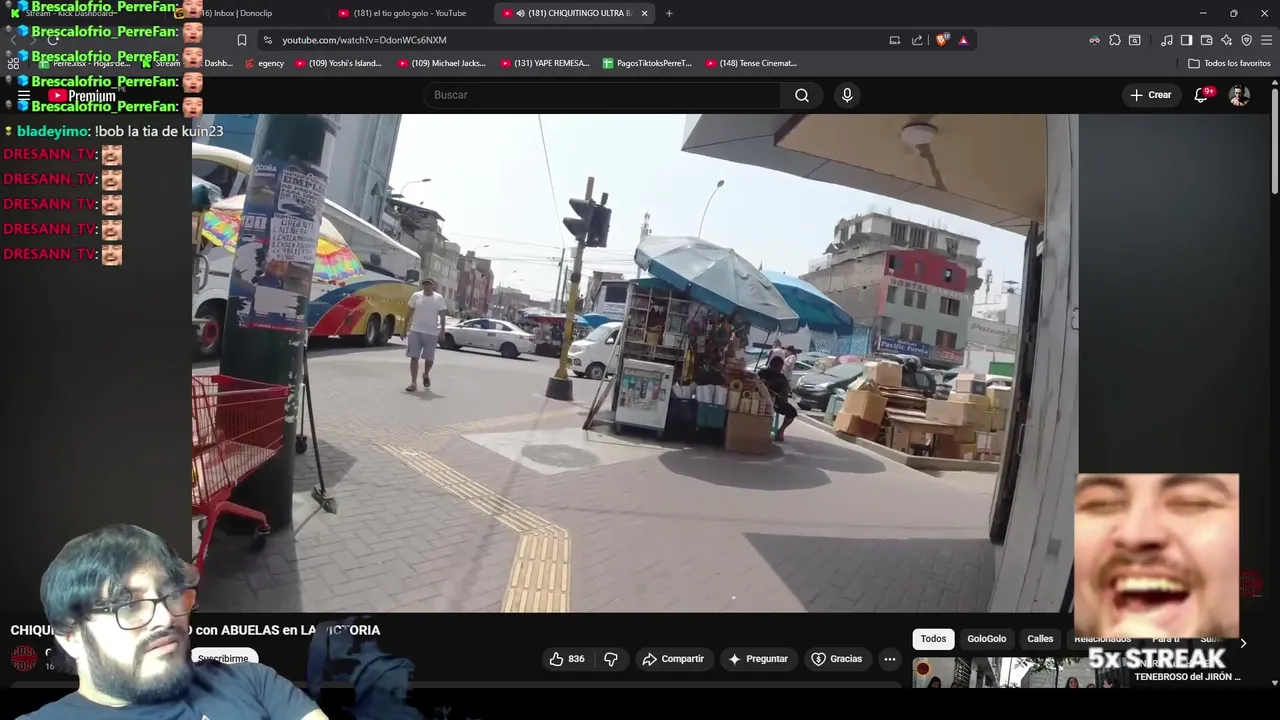
Task: Click the Crear button
Action: (x=1150, y=95)
